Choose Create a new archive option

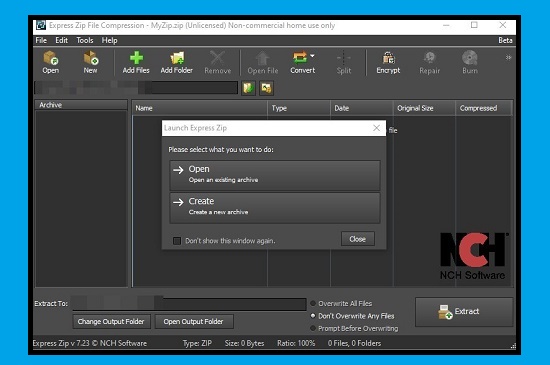(x=275, y=208)
